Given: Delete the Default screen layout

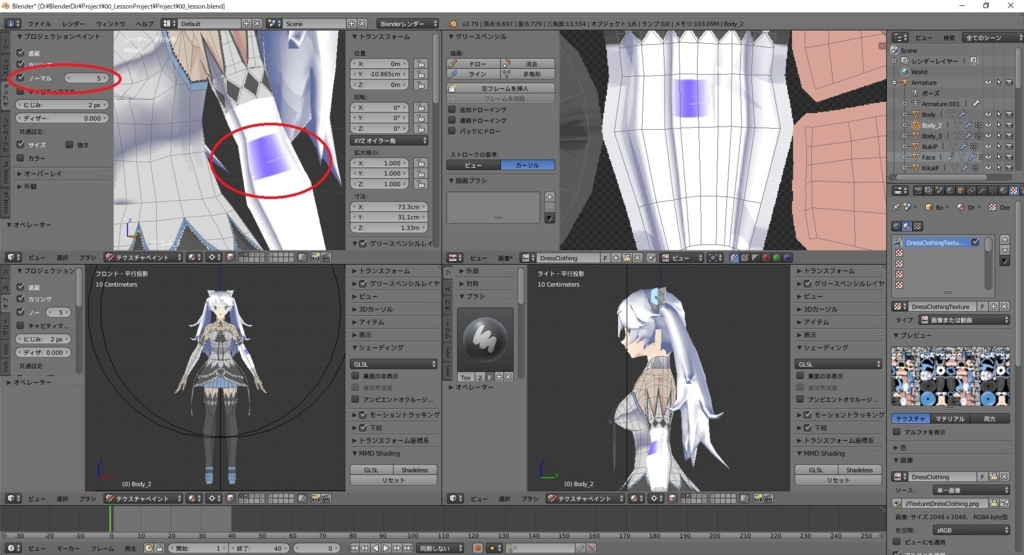Looking at the screenshot, I should pos(257,24).
